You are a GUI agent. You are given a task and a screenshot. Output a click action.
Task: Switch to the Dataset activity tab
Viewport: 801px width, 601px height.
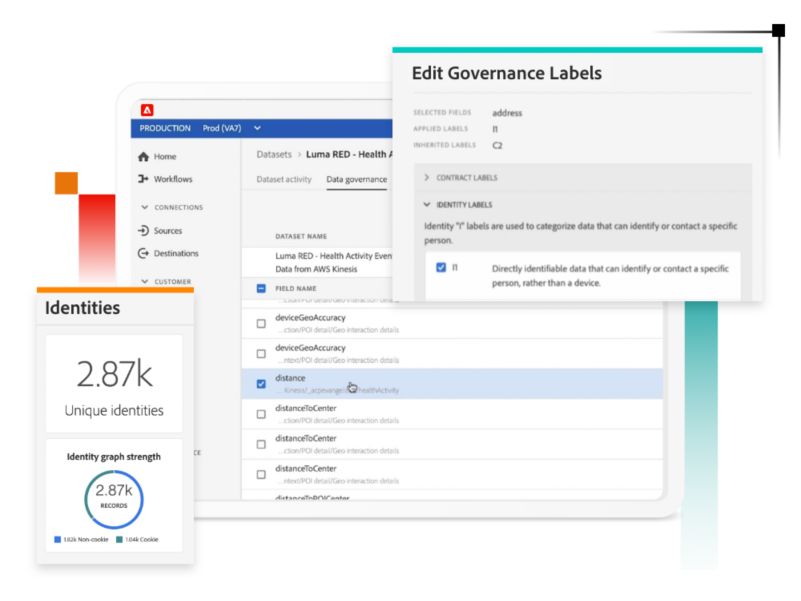pyautogui.click(x=284, y=179)
